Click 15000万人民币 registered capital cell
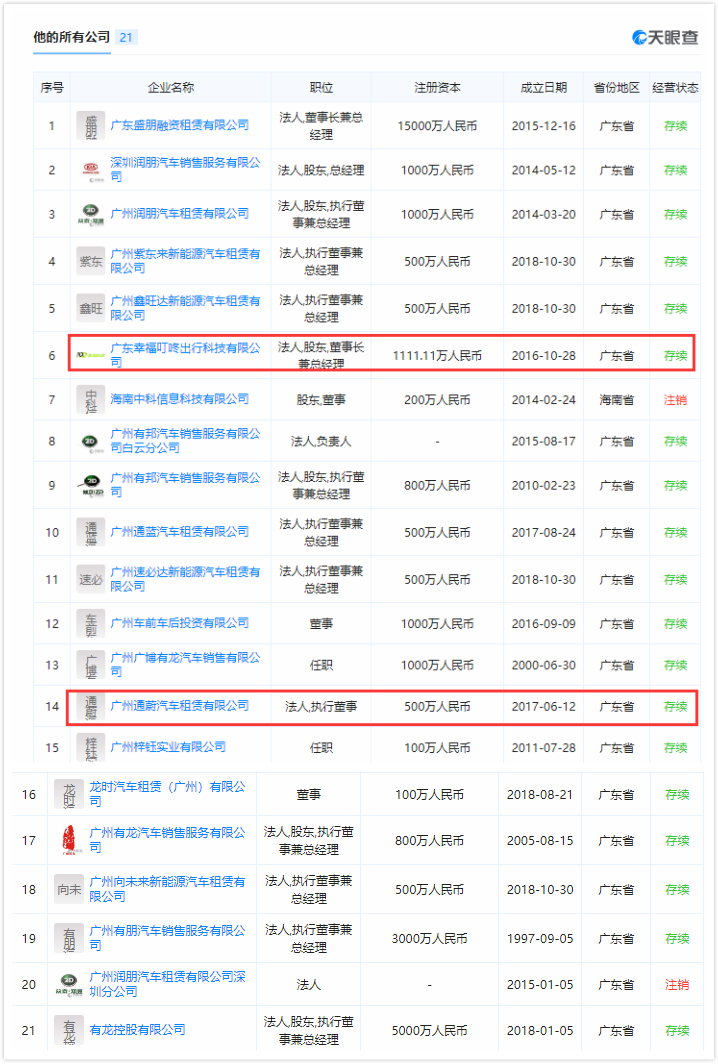718x1064 pixels. 437,126
